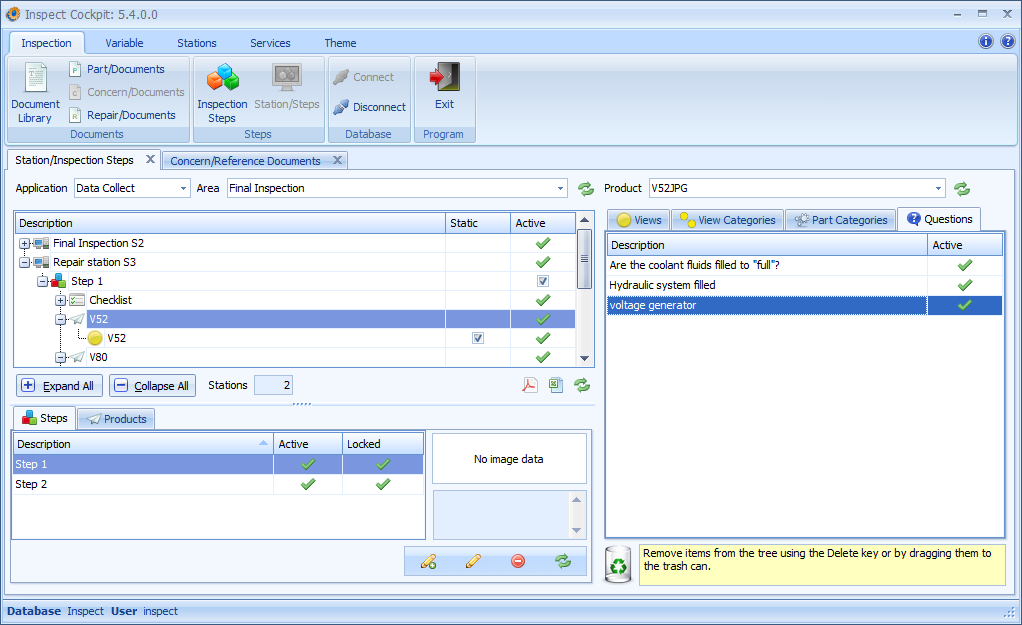Export tree to Excel
The height and width of the screenshot is (625, 1022).
pos(555,385)
